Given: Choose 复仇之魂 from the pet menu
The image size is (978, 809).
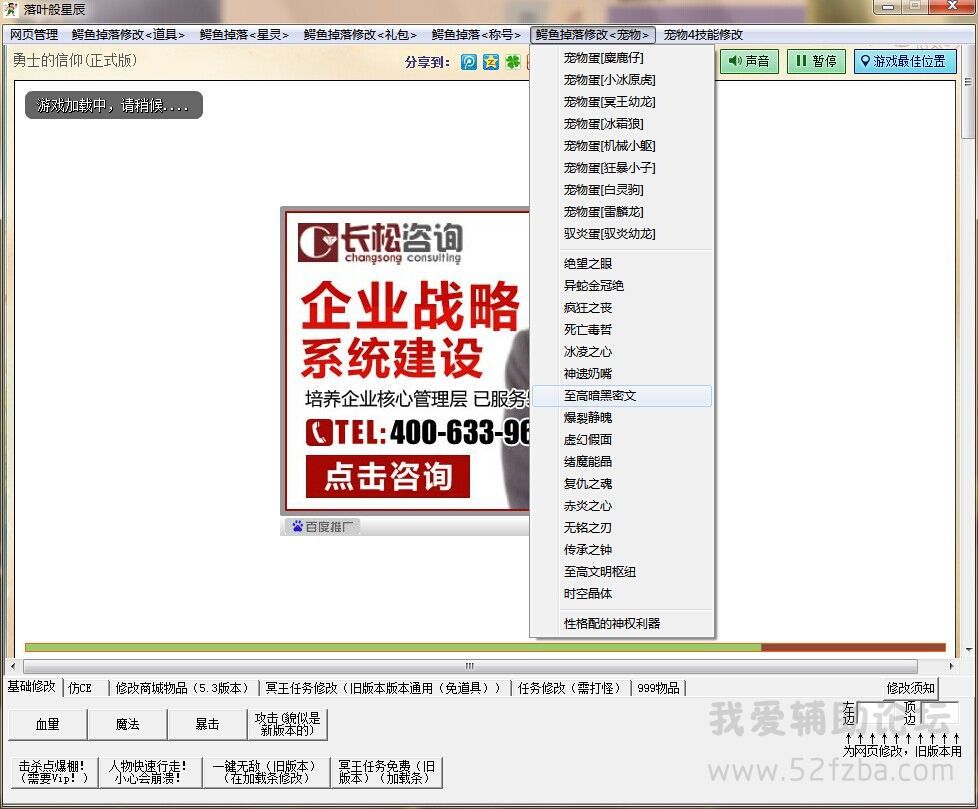Looking at the screenshot, I should point(621,483).
